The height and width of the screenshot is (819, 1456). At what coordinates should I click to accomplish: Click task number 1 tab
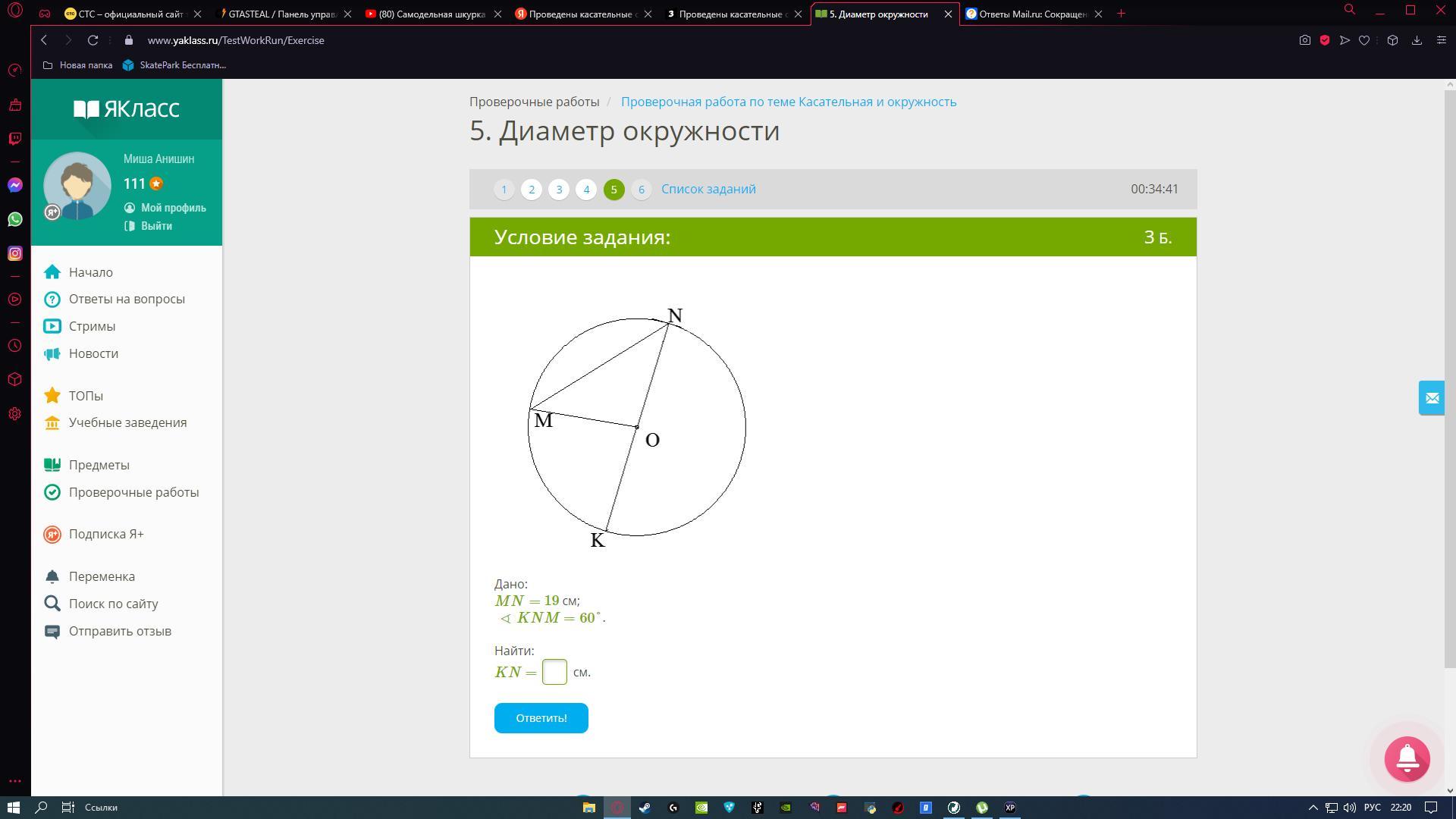pyautogui.click(x=505, y=189)
